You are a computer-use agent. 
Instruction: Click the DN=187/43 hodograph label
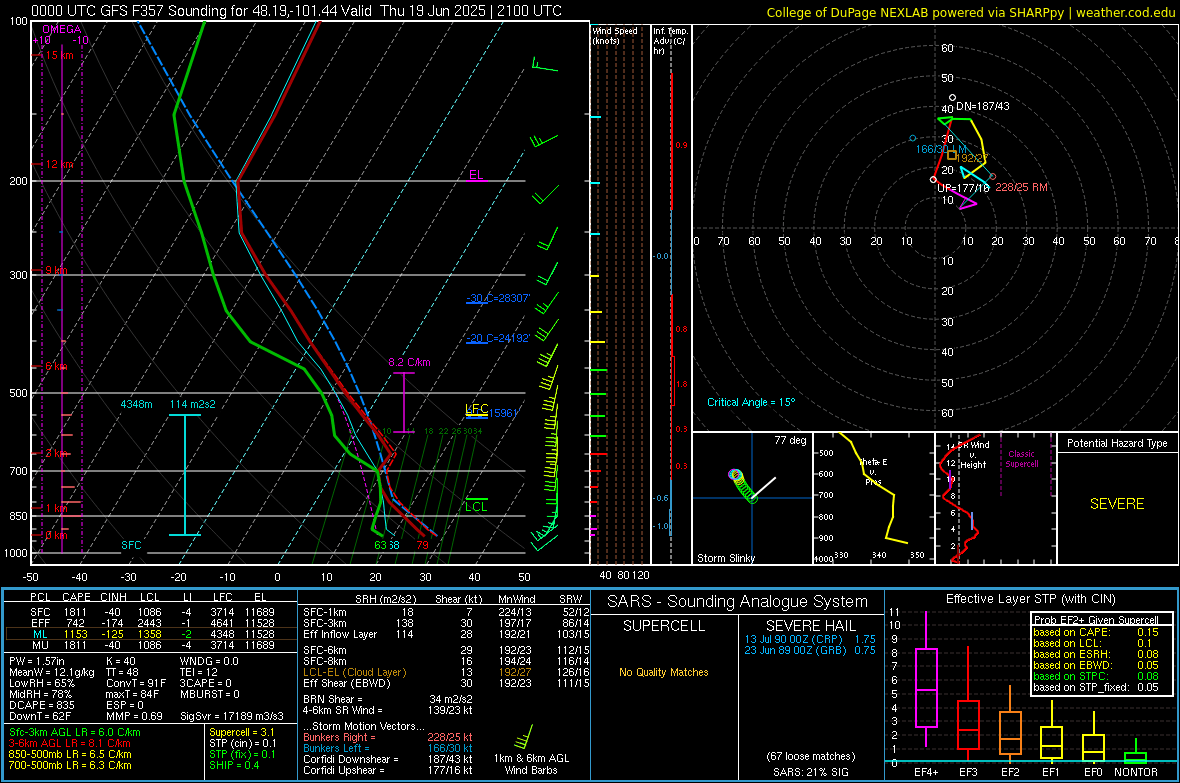(983, 106)
